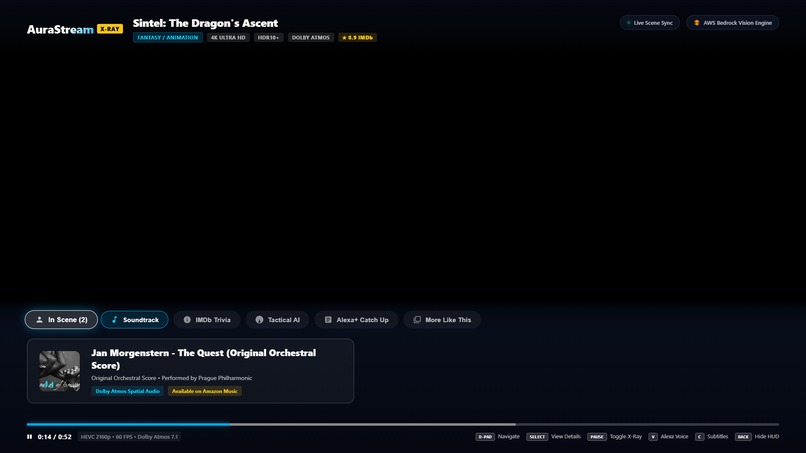Viewport: 806px width, 453px height.
Task: Click the Subtitles label
Action: tap(718, 437)
